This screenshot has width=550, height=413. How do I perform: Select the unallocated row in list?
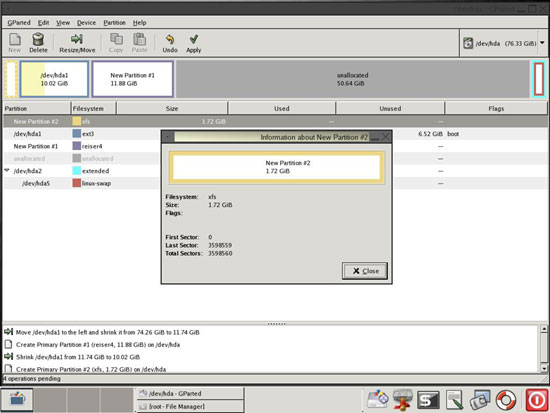click(x=275, y=158)
